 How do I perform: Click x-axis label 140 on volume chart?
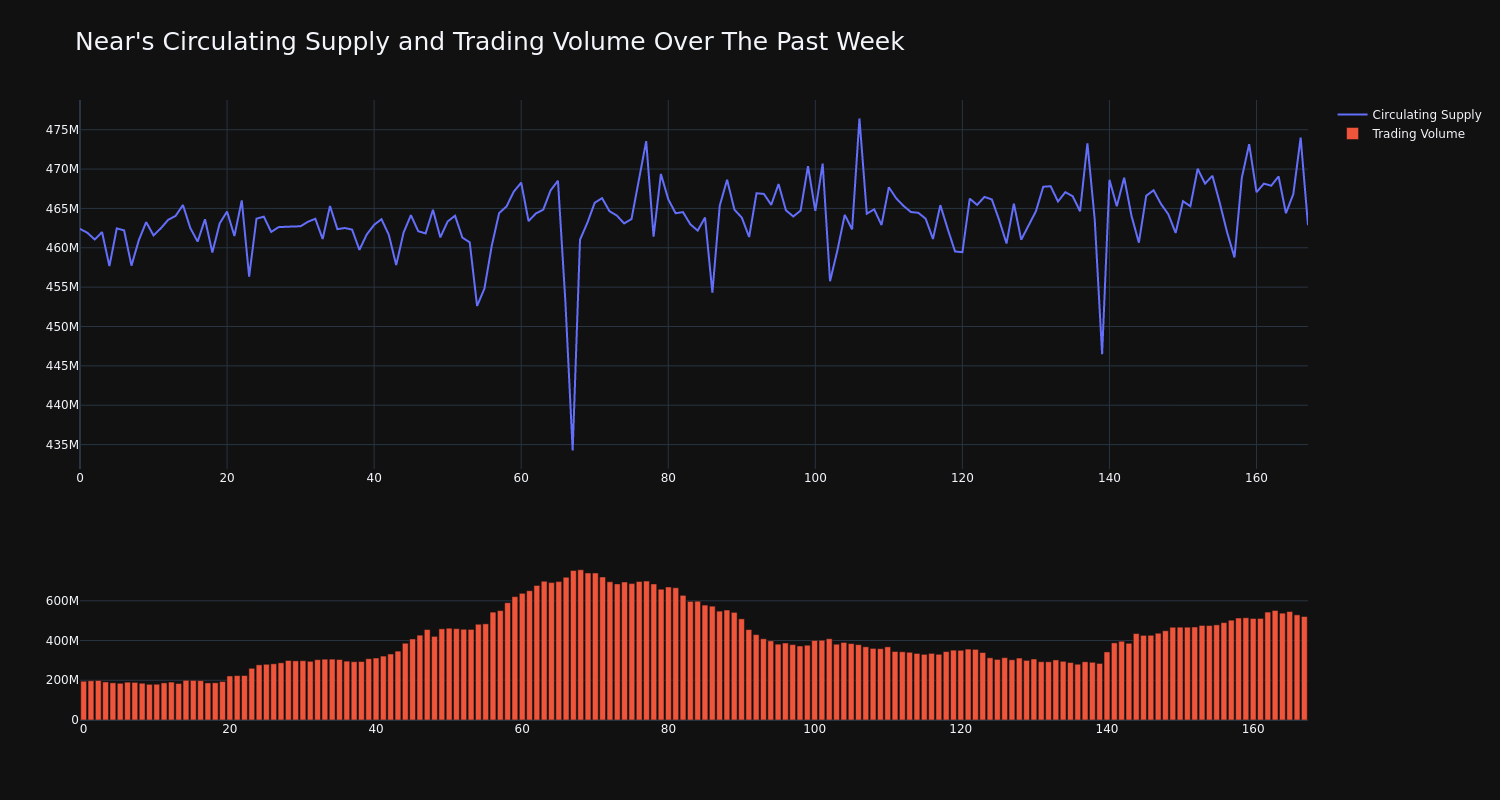click(x=1107, y=729)
